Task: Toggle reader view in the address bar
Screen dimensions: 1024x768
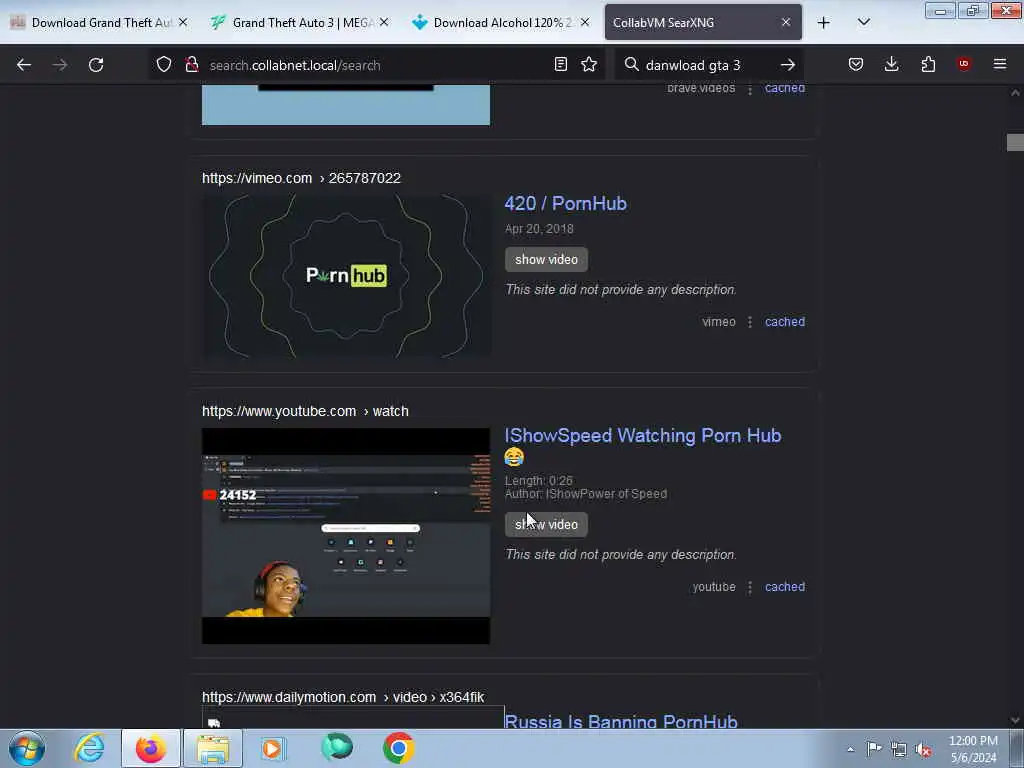Action: 560,64
